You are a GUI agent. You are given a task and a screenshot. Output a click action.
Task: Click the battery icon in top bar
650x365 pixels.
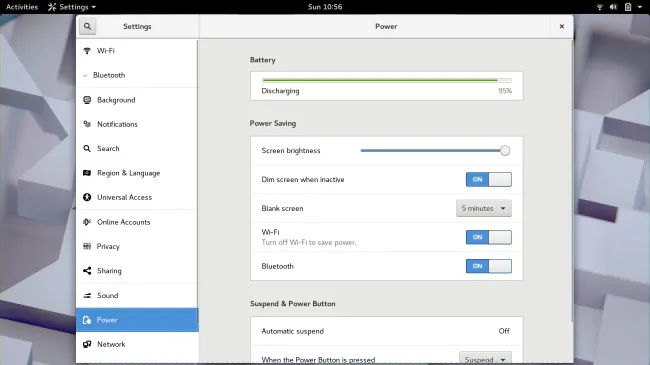point(628,7)
